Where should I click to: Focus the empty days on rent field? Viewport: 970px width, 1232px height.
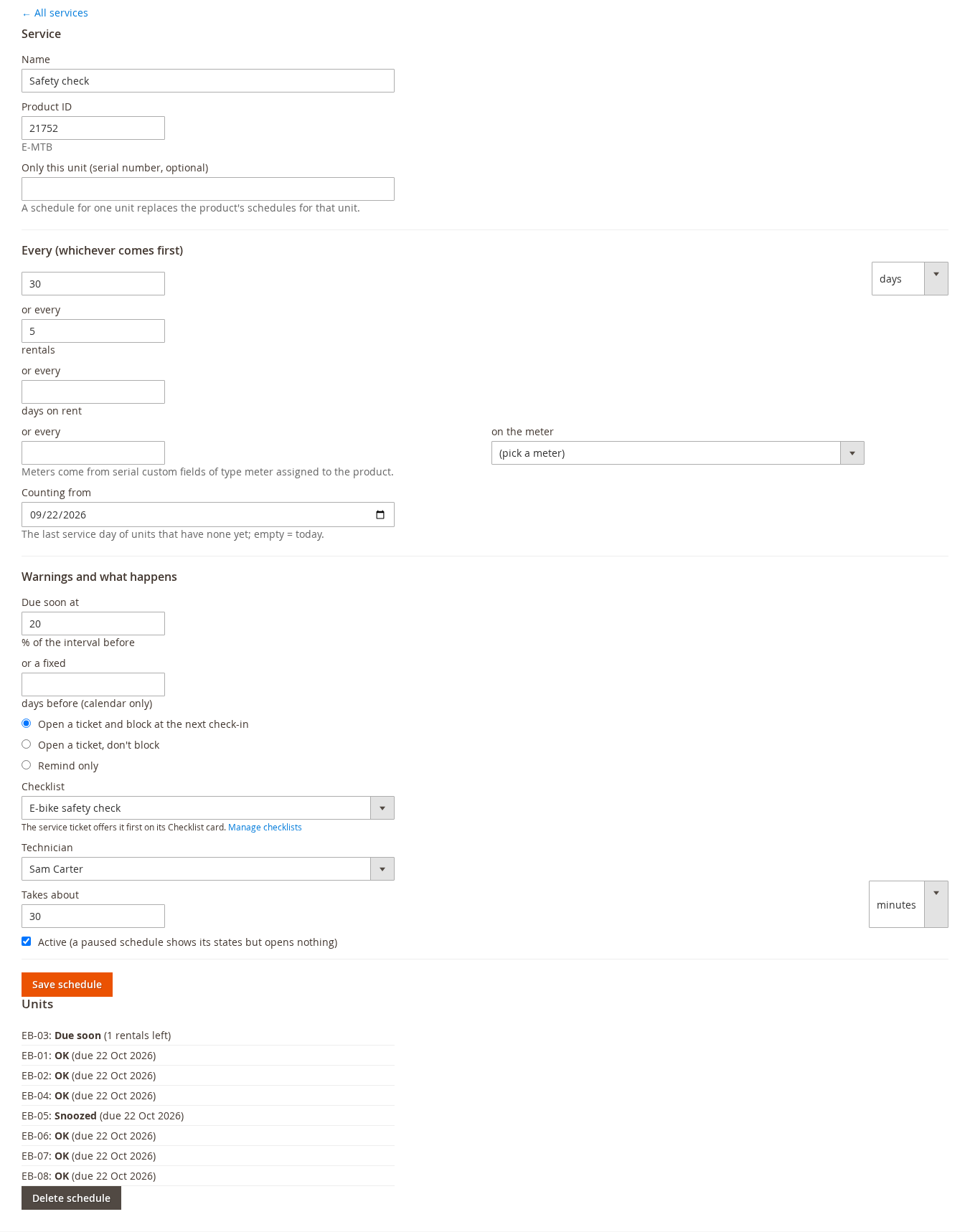[93, 392]
